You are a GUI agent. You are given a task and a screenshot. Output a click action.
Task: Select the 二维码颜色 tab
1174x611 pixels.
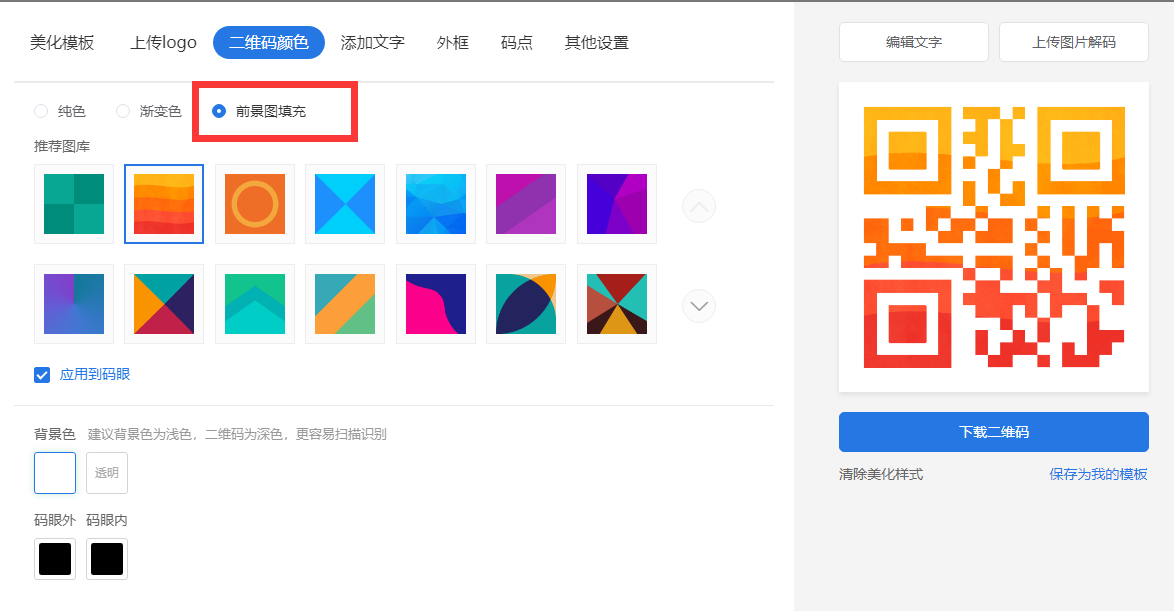[269, 43]
